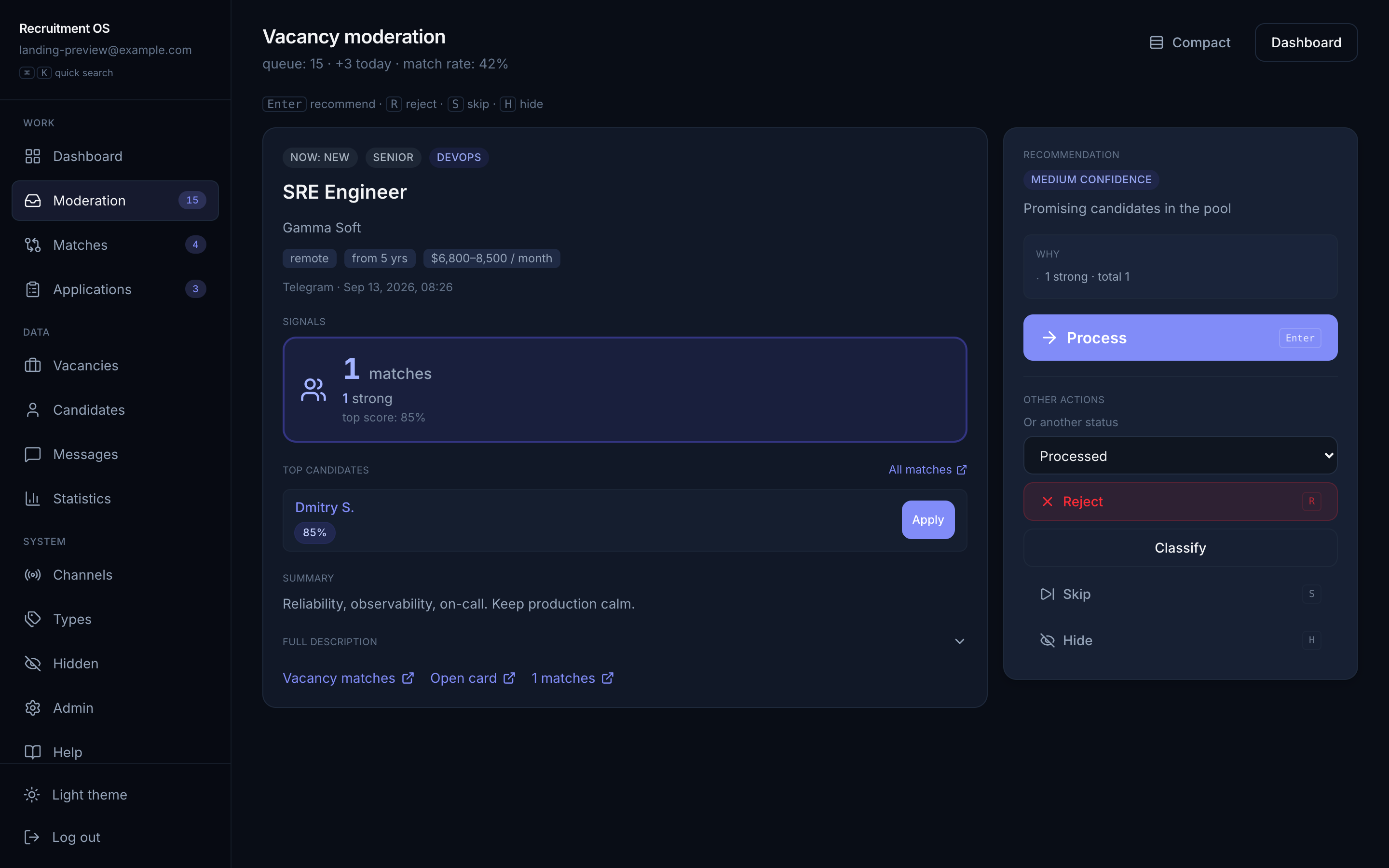
Task: Click the Log out arrow icon
Action: [x=32, y=837]
